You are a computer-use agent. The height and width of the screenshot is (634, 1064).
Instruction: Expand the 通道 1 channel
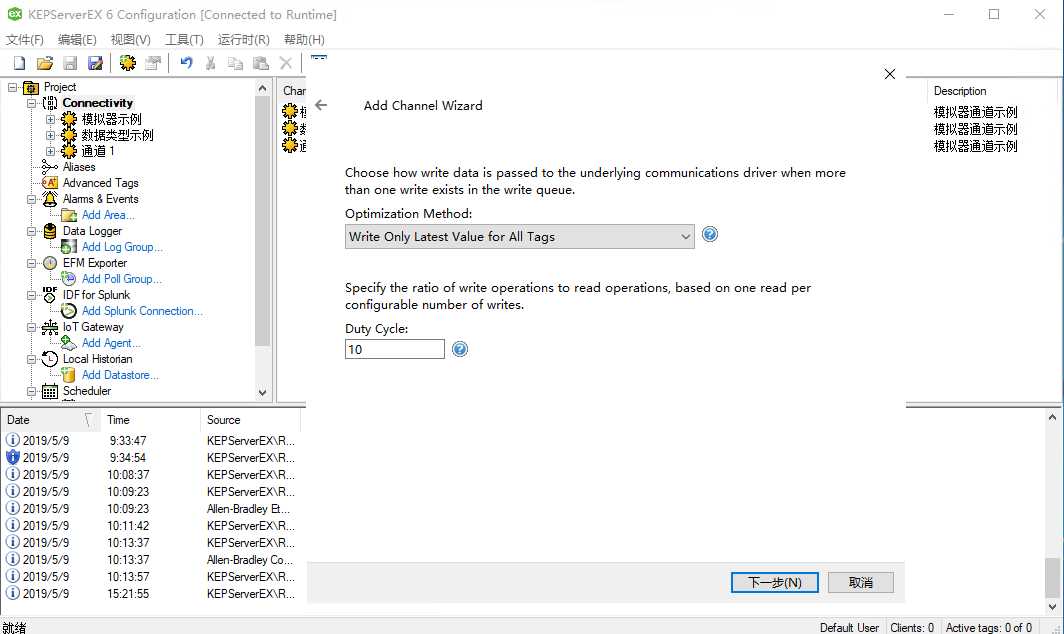[x=50, y=151]
